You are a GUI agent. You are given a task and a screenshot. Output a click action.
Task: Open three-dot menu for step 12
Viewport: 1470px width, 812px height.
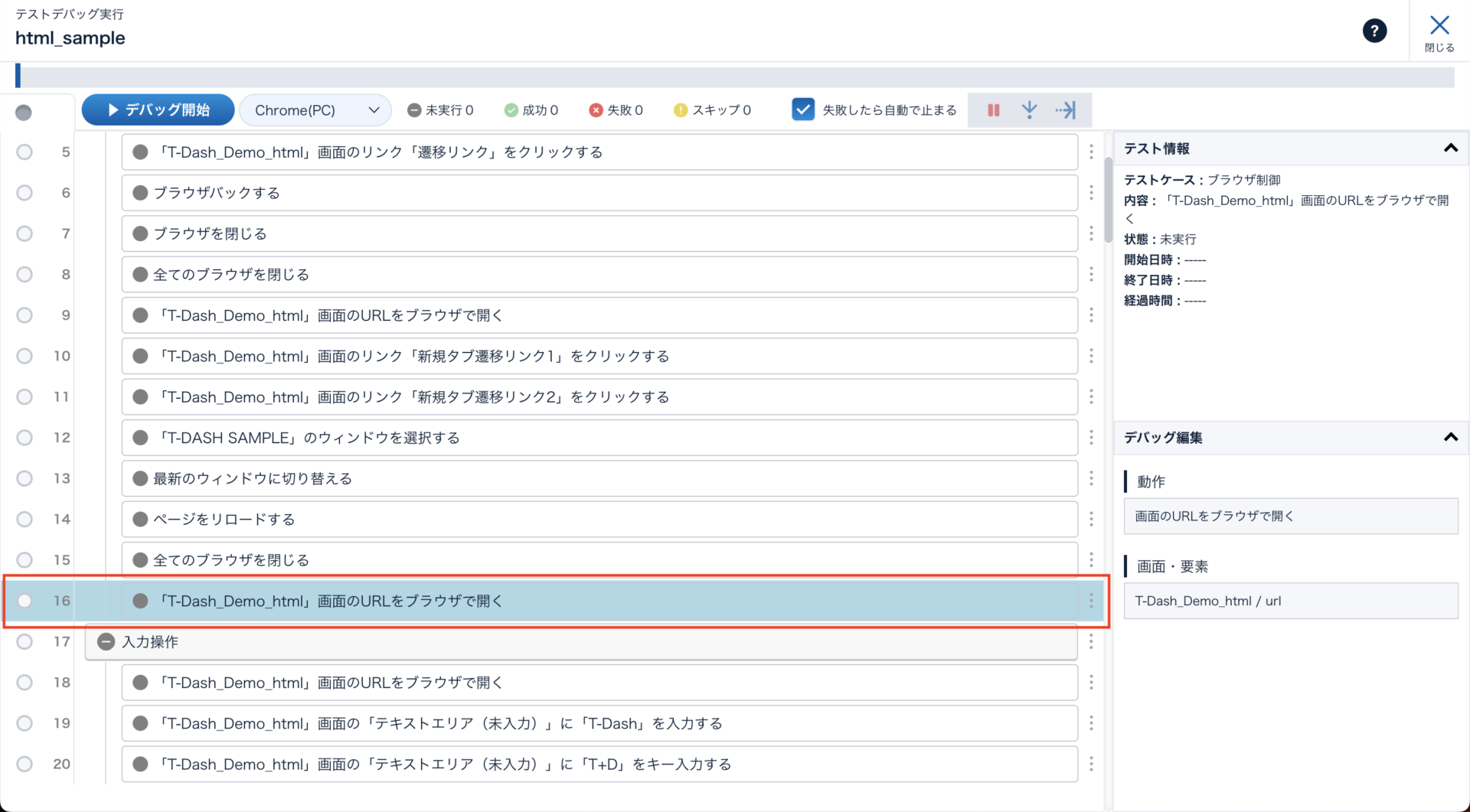(x=1091, y=438)
